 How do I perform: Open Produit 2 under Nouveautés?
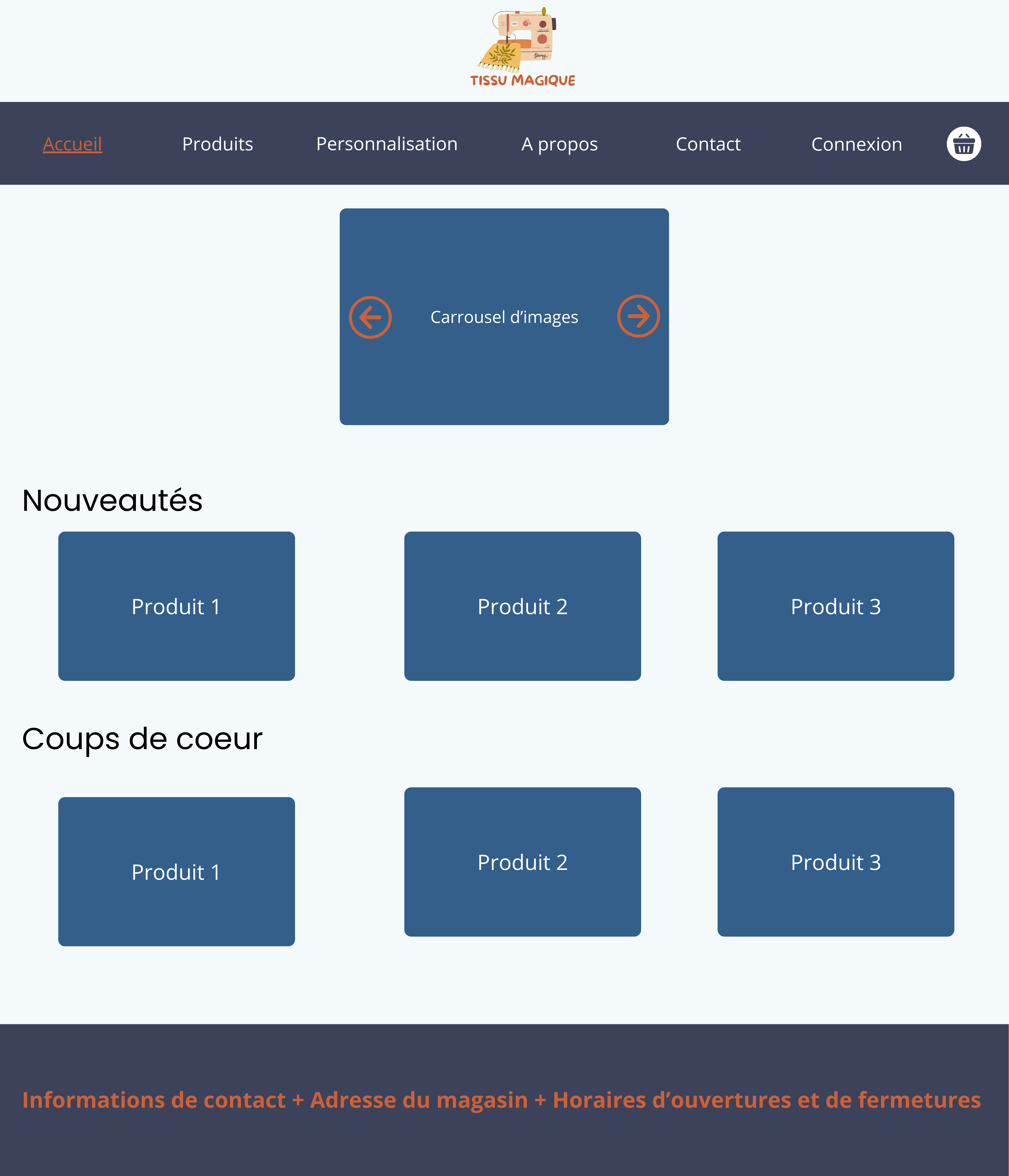point(522,606)
